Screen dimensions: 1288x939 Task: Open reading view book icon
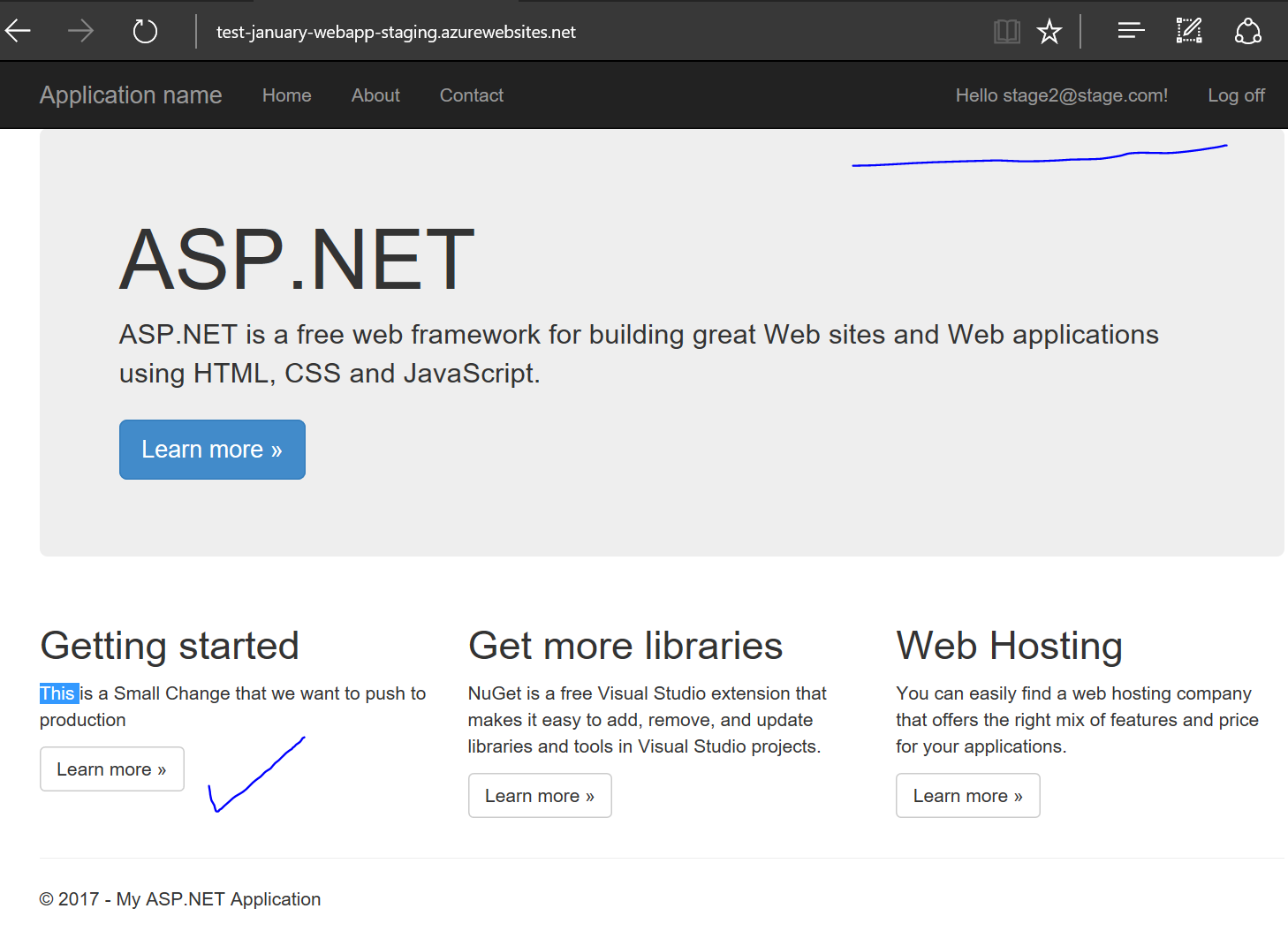pos(1007,32)
